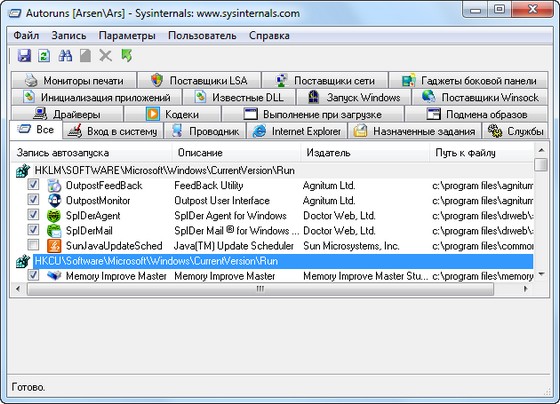Click the Save toolbar icon
Viewport: 560px width, 404px height.
tap(24, 56)
